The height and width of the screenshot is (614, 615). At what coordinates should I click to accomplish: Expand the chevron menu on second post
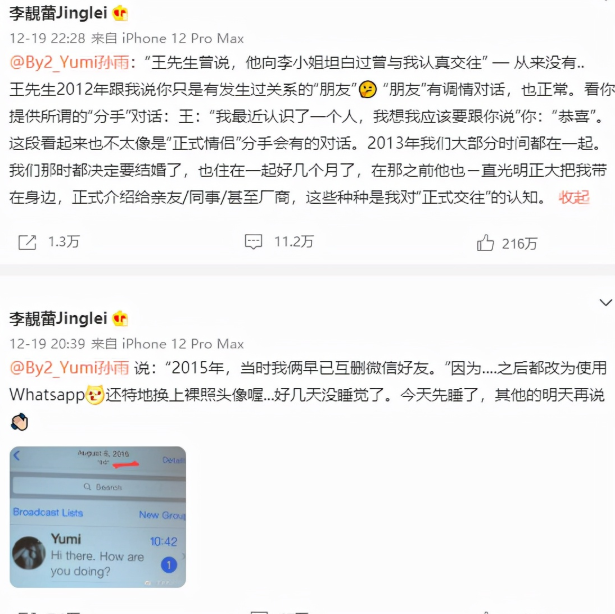(x=606, y=302)
